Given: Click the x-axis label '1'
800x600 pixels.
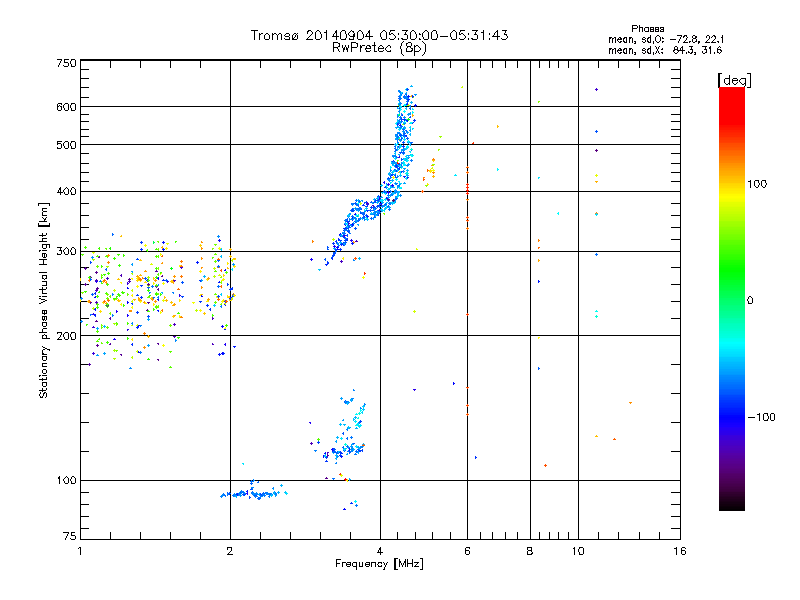Looking at the screenshot, I should pyautogui.click(x=80, y=551).
